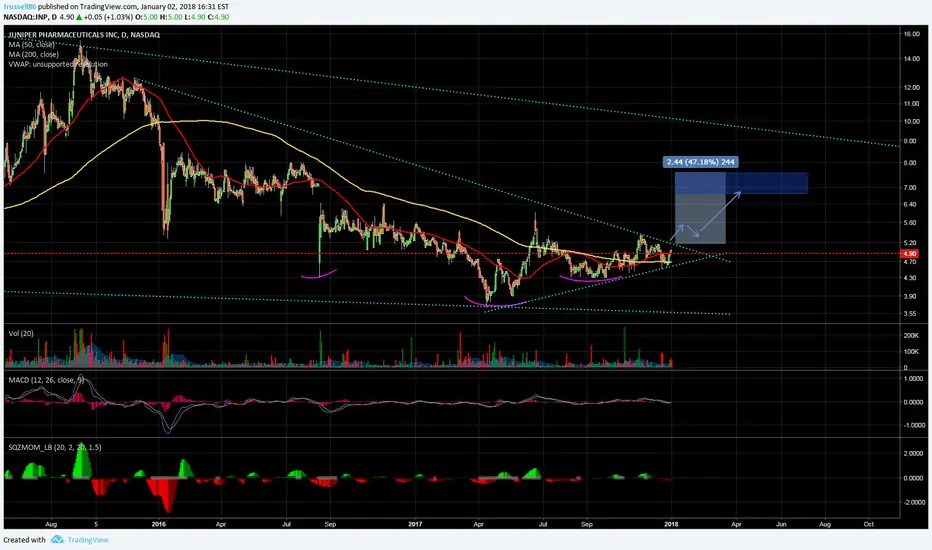Click the NASDAQ:JNP ticker text in header
This screenshot has width=932, height=550.
(26, 17)
